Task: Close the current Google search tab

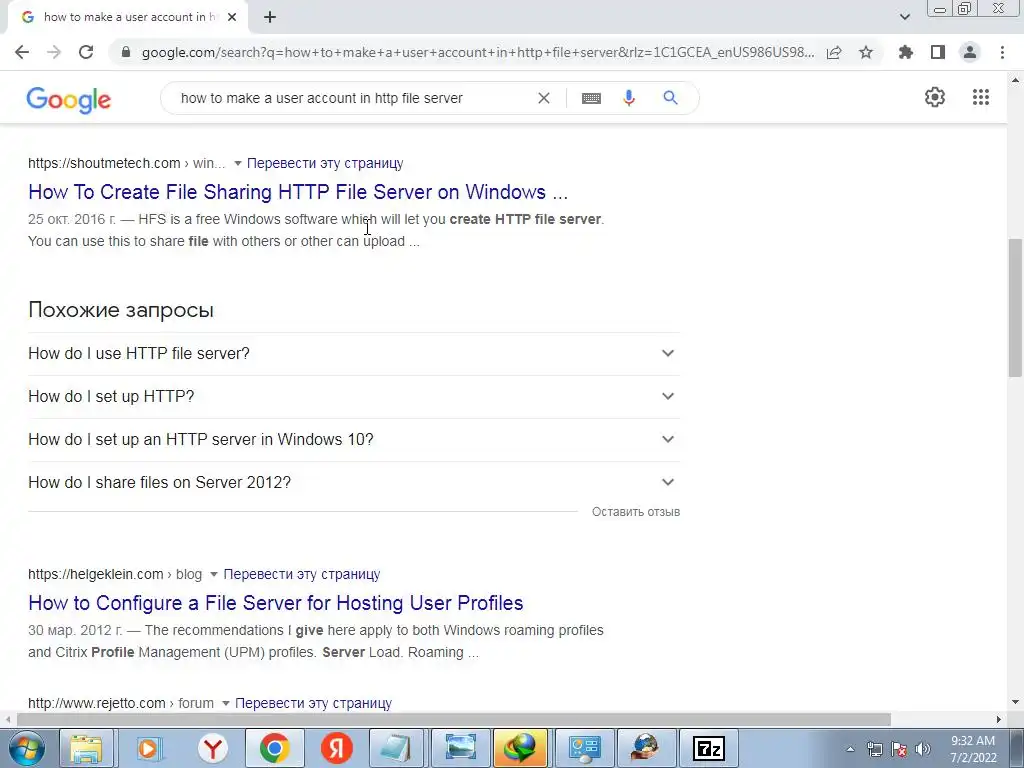Action: (x=232, y=17)
